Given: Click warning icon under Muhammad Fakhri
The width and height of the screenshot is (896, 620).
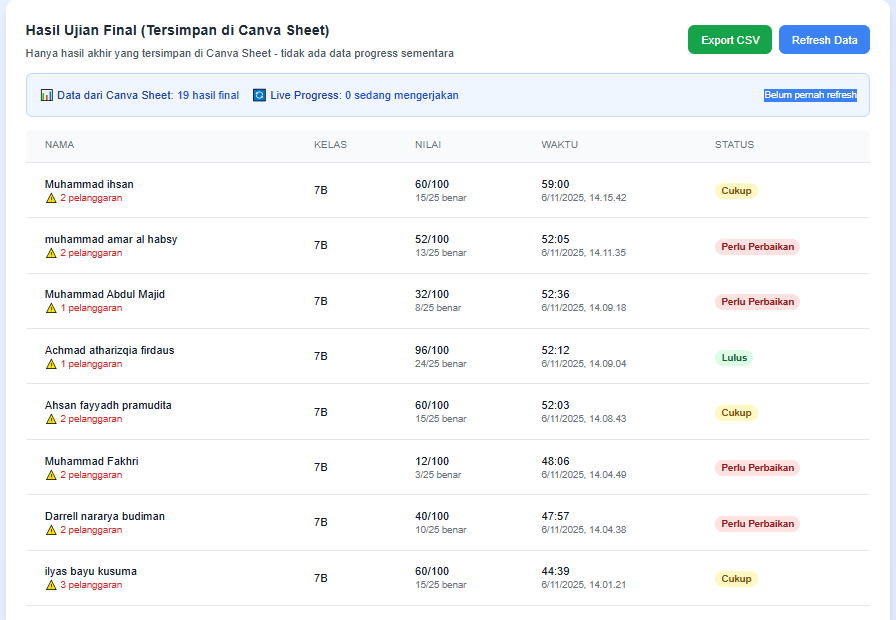Looking at the screenshot, I should [51, 475].
